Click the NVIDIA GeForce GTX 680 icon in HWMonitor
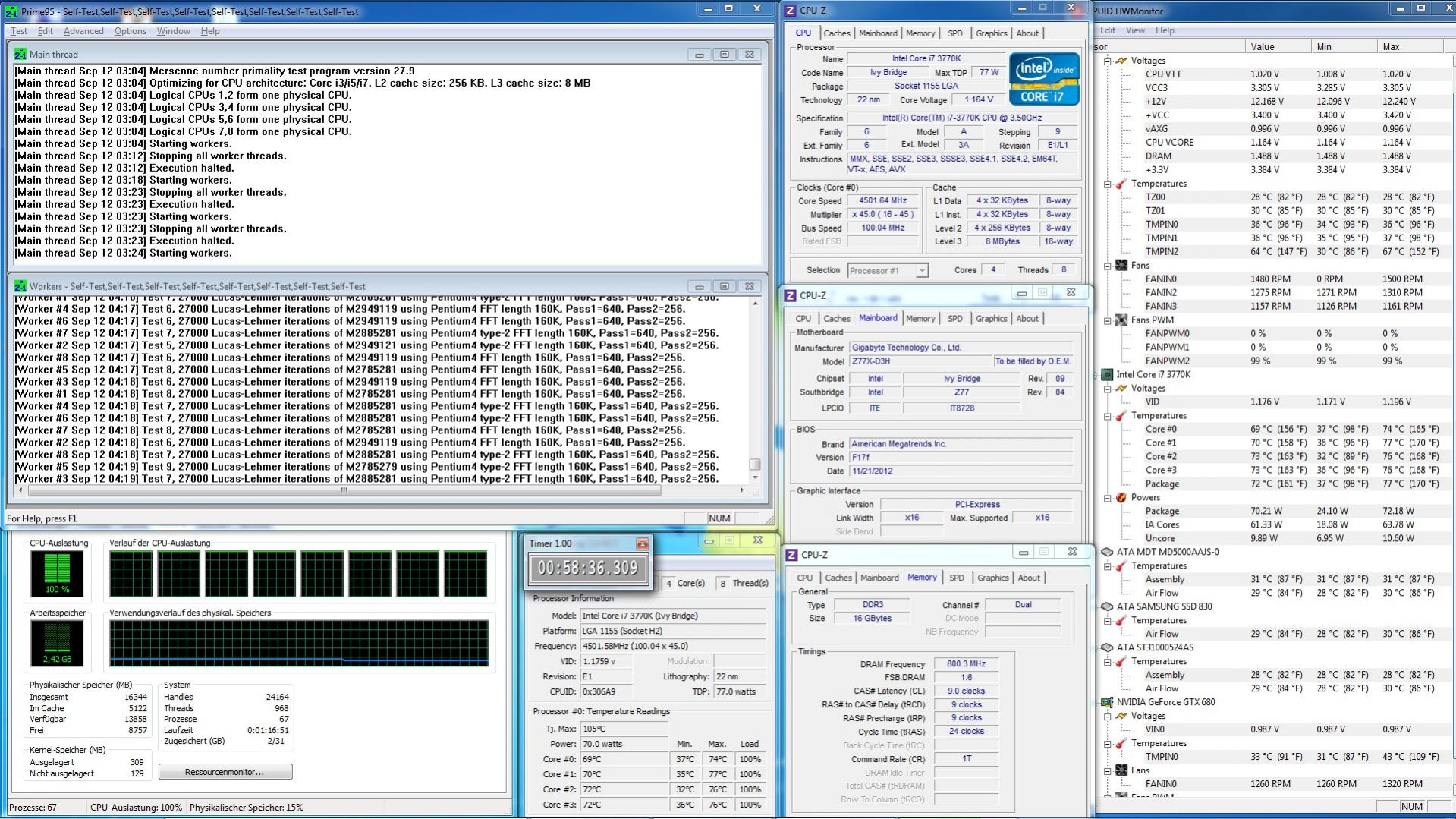The height and width of the screenshot is (819, 1456). (1107, 702)
